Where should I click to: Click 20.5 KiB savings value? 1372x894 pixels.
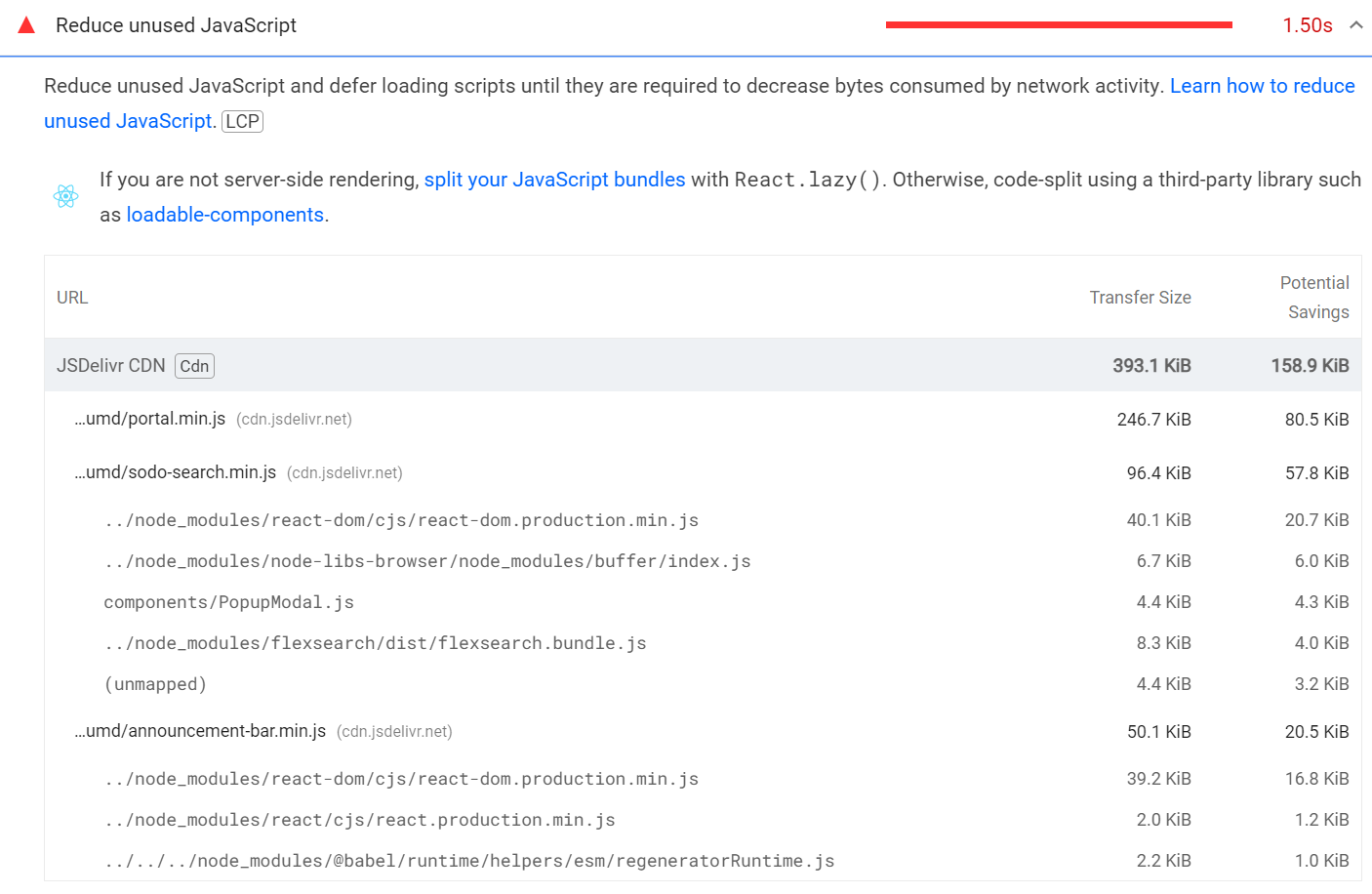tap(1316, 732)
